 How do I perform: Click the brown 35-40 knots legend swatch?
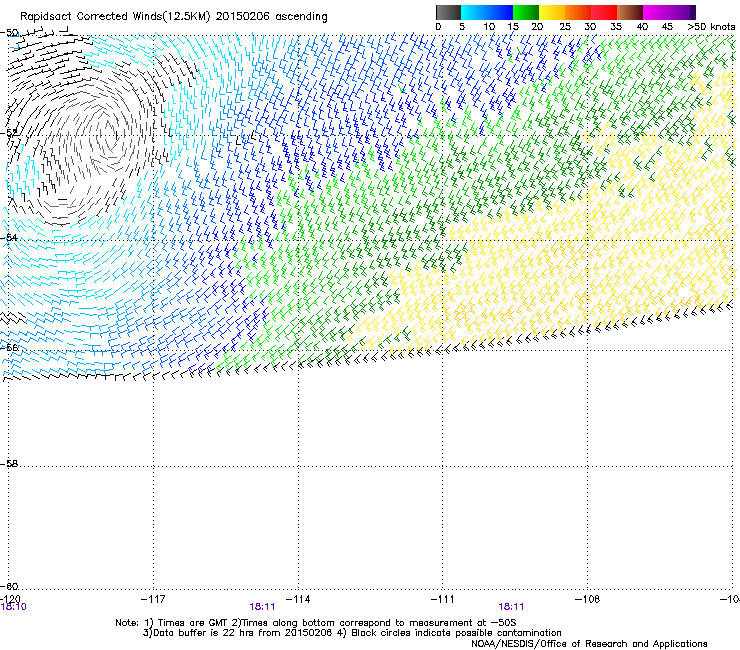pyautogui.click(x=630, y=12)
